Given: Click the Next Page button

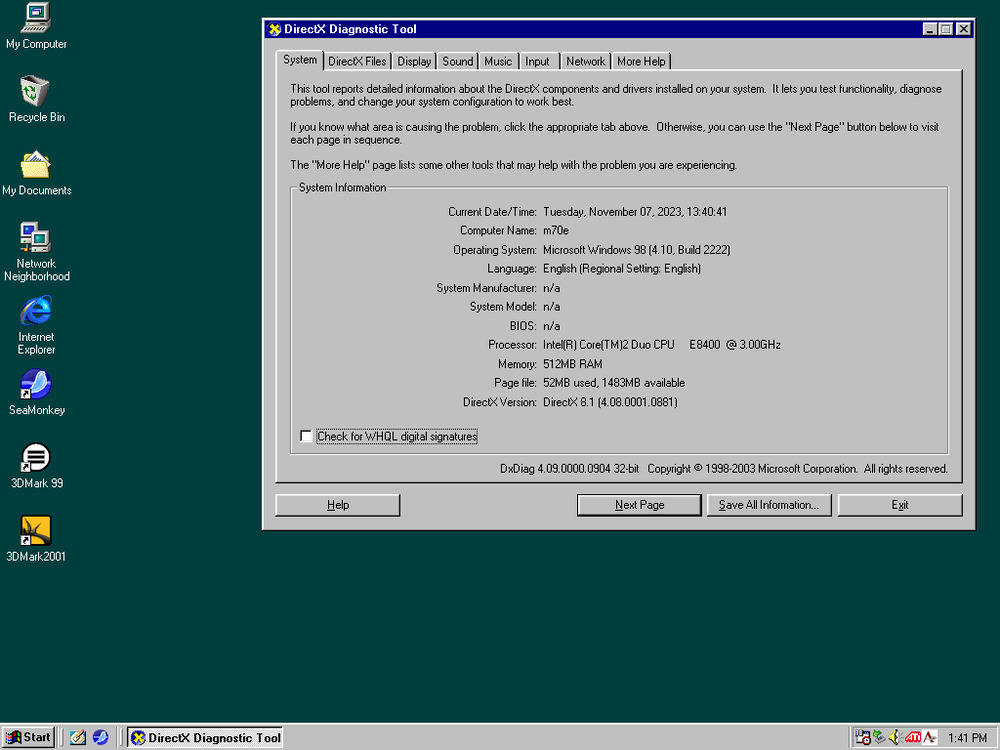Looking at the screenshot, I should pos(639,504).
